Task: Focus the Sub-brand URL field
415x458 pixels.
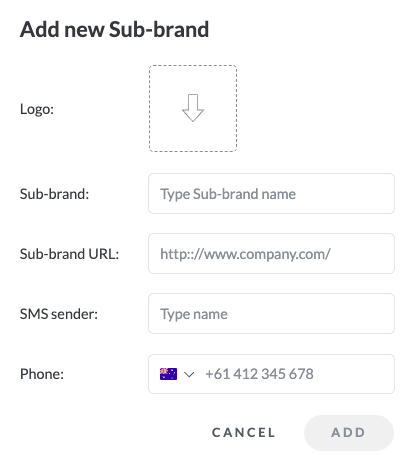Action: point(271,254)
